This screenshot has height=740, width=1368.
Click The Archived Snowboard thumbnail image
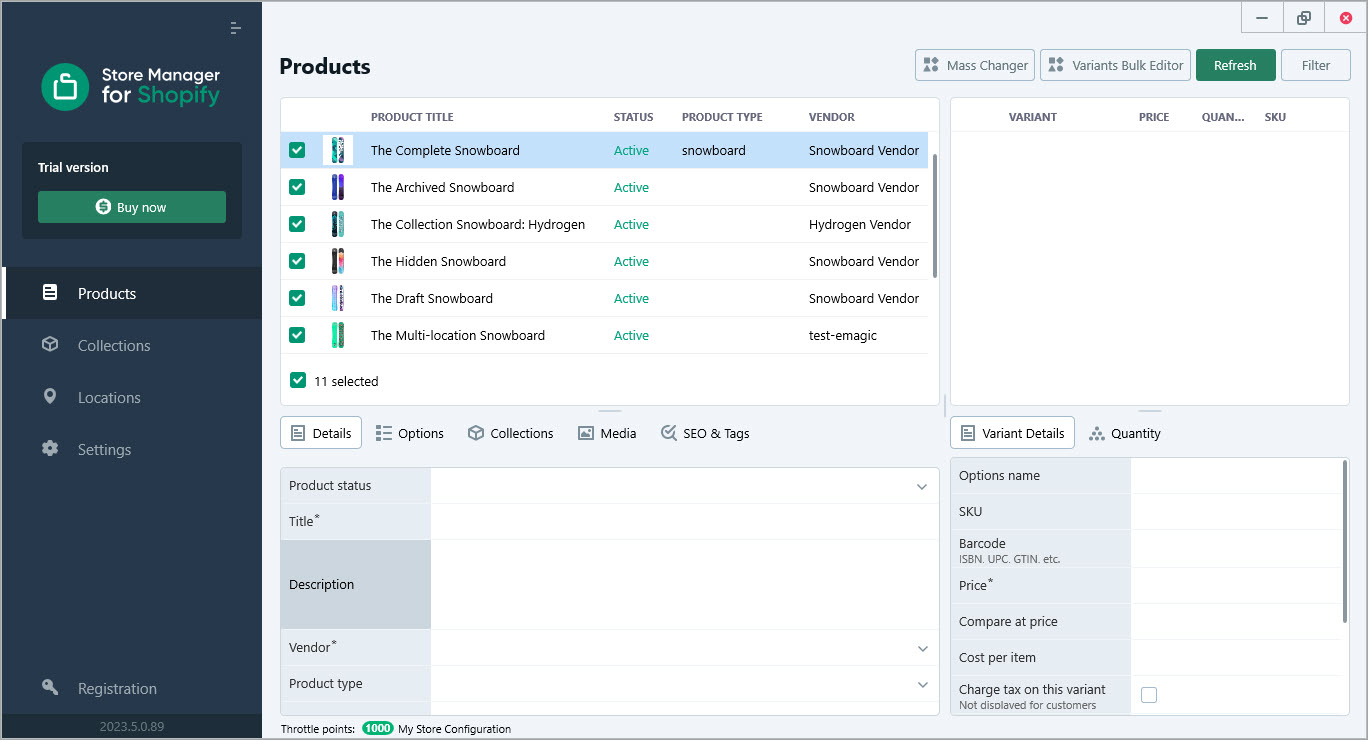[x=338, y=187]
